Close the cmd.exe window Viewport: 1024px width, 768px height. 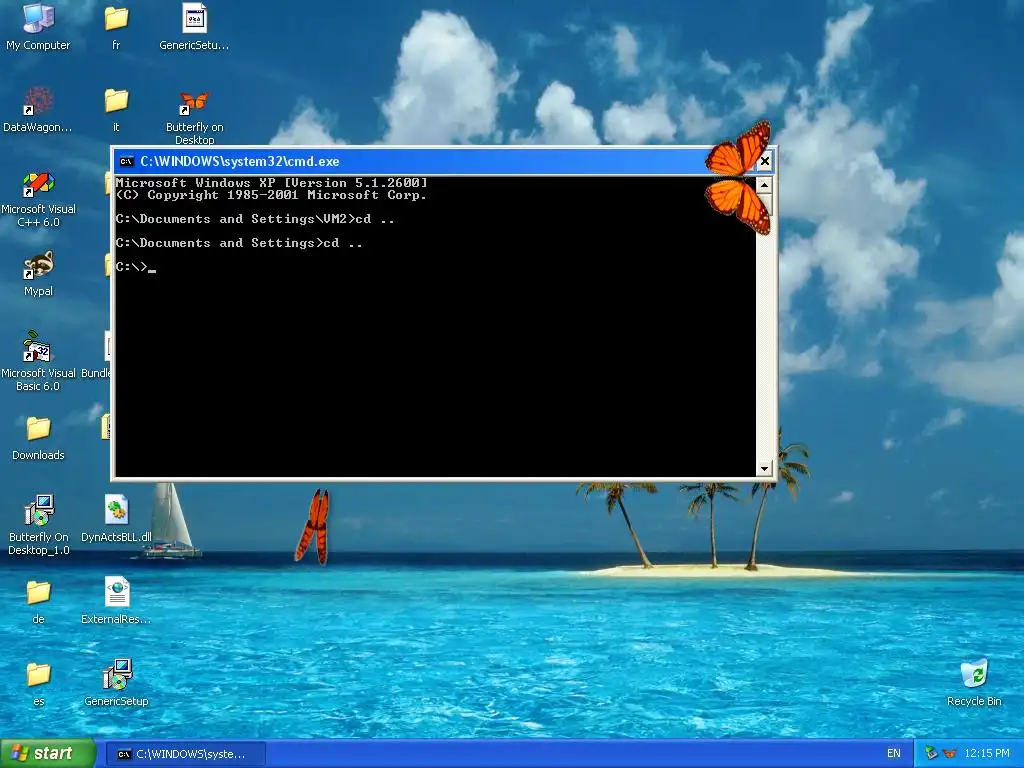pyautogui.click(x=765, y=161)
